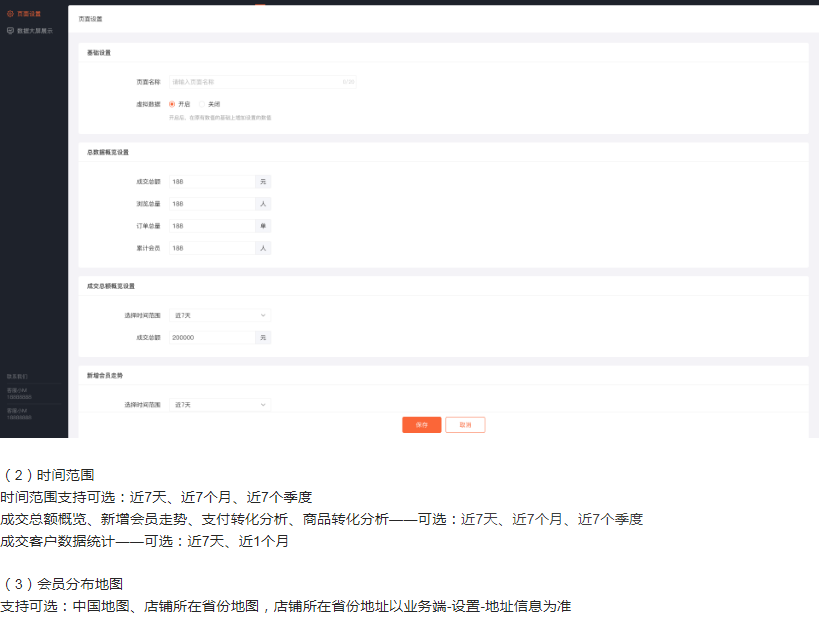Click the 页面设置 gear icon in sidebar

(10, 14)
